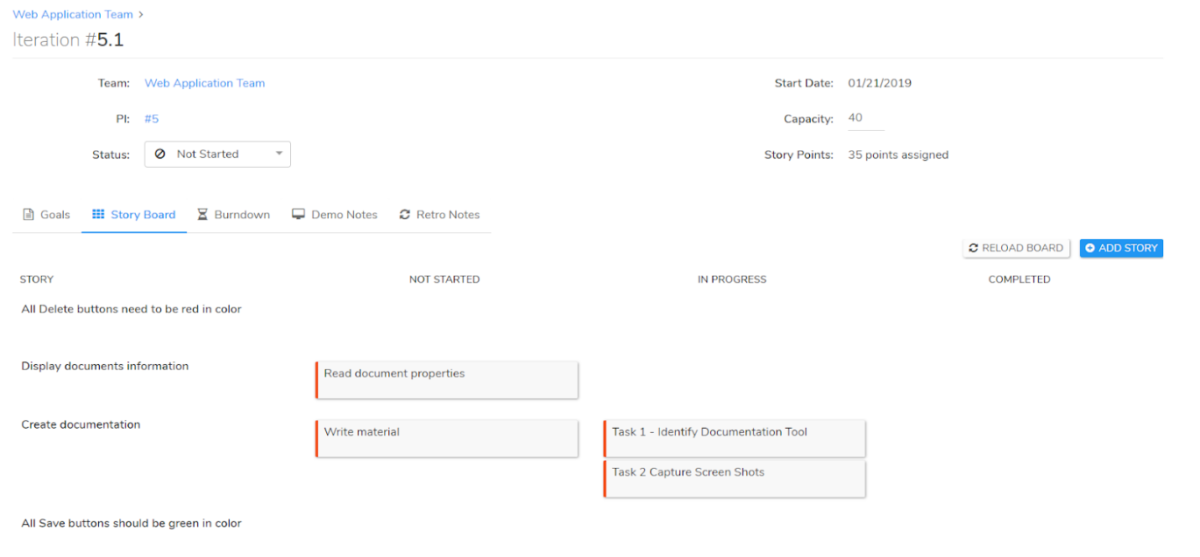Screen dimensions: 1200x557
Task: Switch to Retro Notes tab
Action: coord(439,215)
